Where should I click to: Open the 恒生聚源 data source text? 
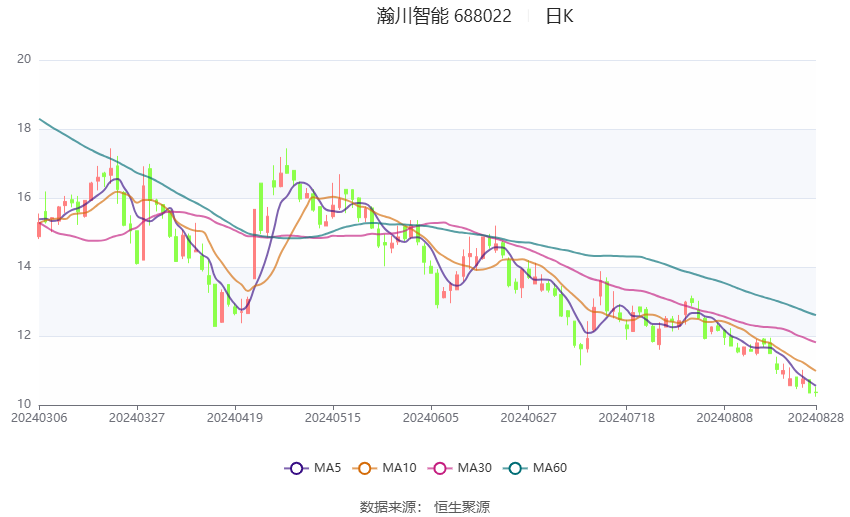[x=462, y=507]
